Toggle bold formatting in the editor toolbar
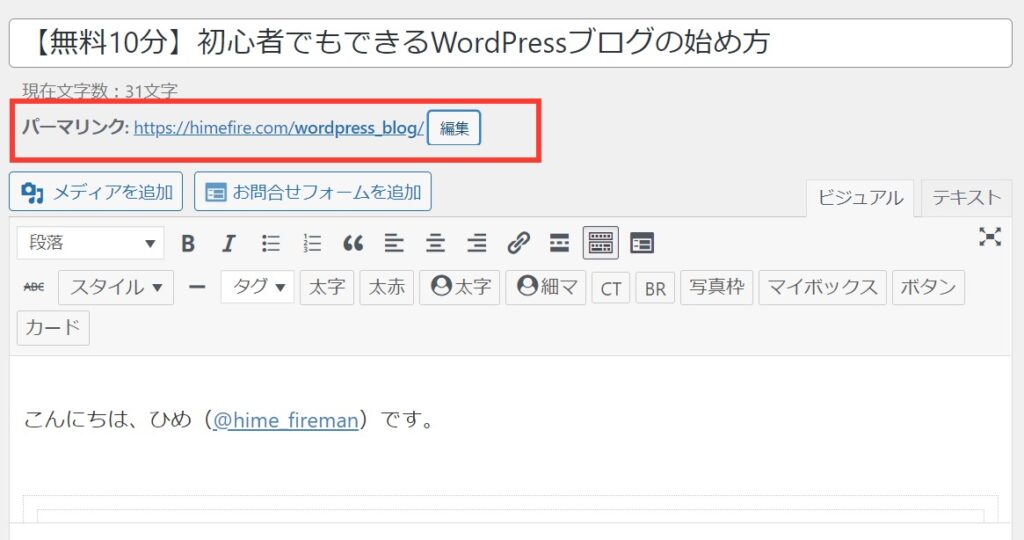The width and height of the screenshot is (1024, 540). tap(188, 244)
